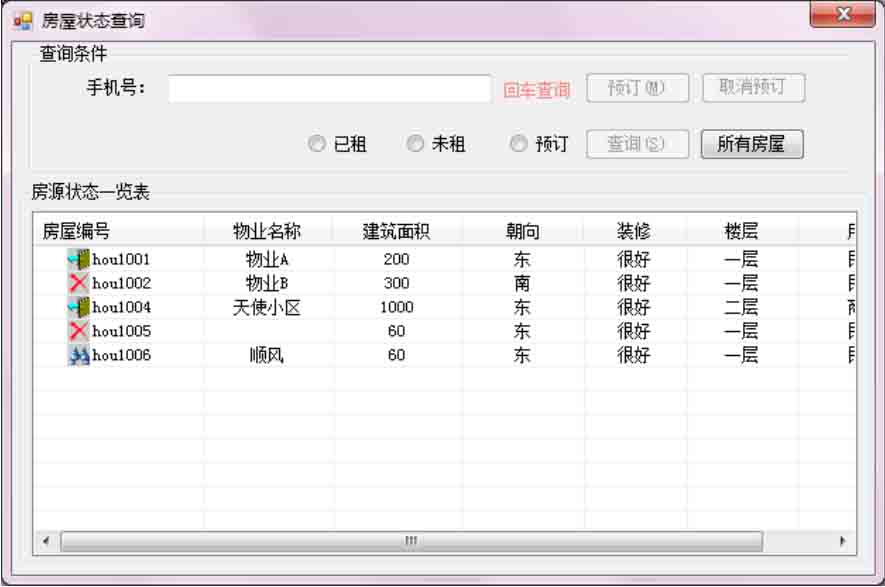The height and width of the screenshot is (587, 885).
Task: Click the 预订(M) button
Action: point(637,88)
